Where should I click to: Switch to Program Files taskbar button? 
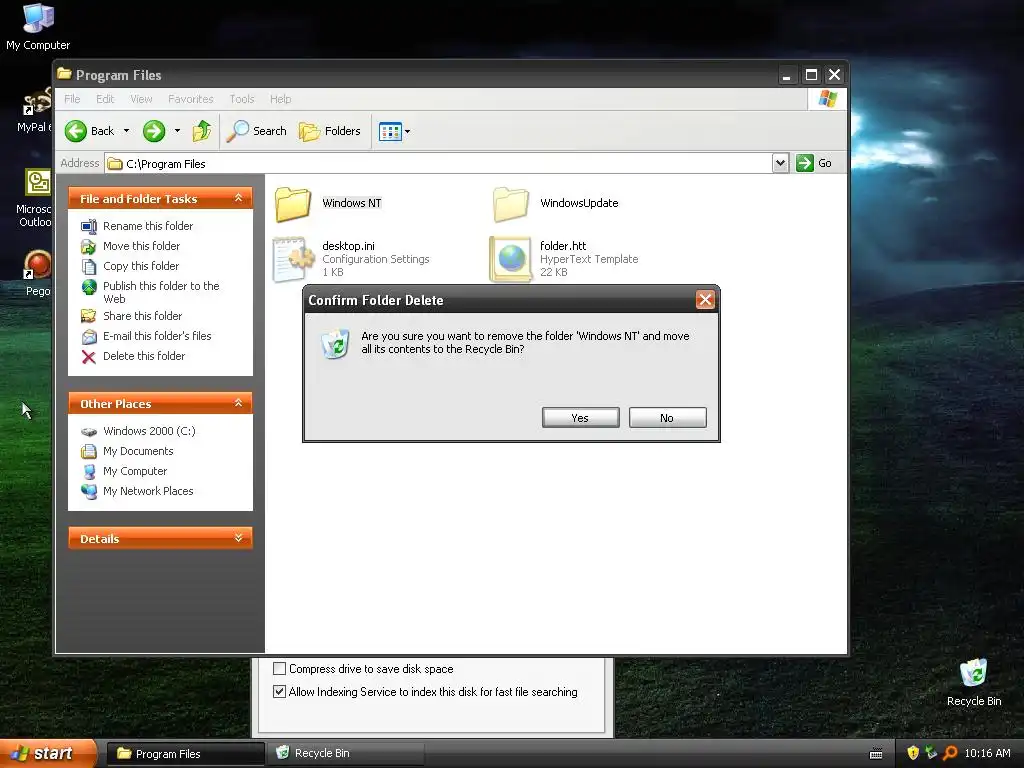[185, 754]
